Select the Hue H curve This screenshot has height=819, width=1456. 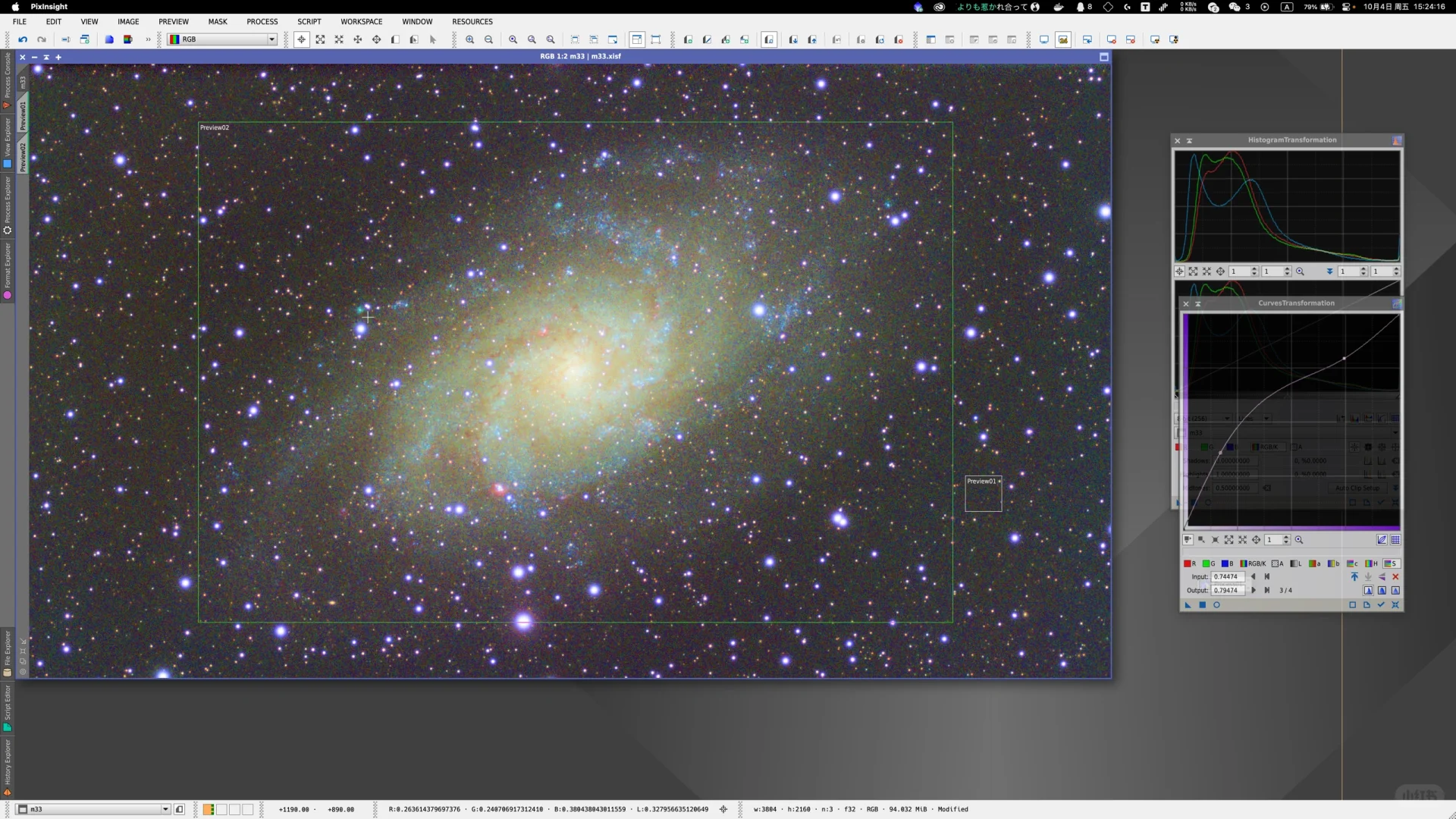point(1371,563)
